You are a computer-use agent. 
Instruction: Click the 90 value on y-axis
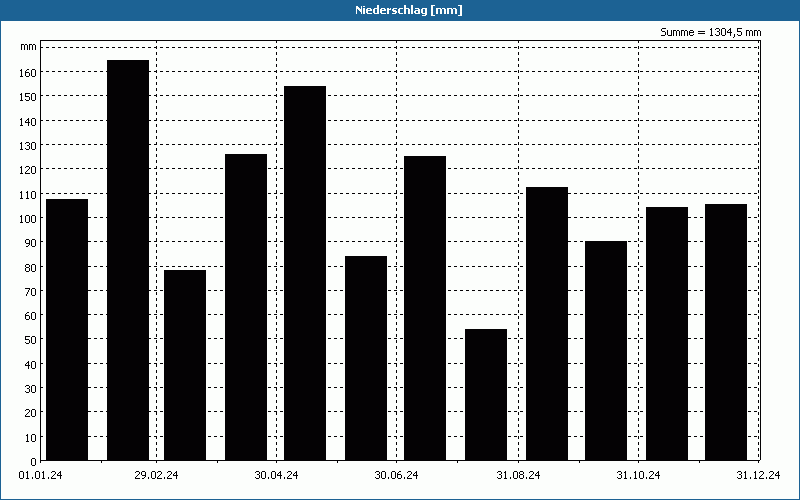coord(32,243)
